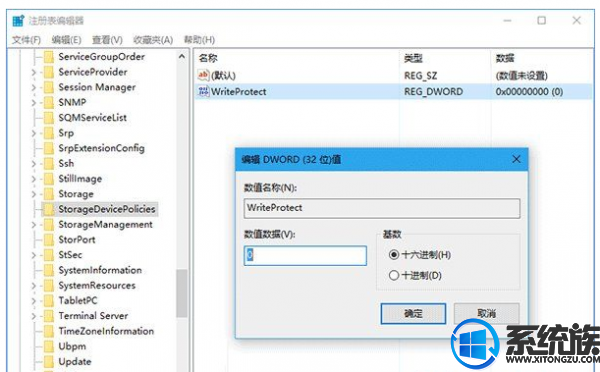Click the Terminal Server folder icon
This screenshot has height=372, width=600.
(x=49, y=316)
